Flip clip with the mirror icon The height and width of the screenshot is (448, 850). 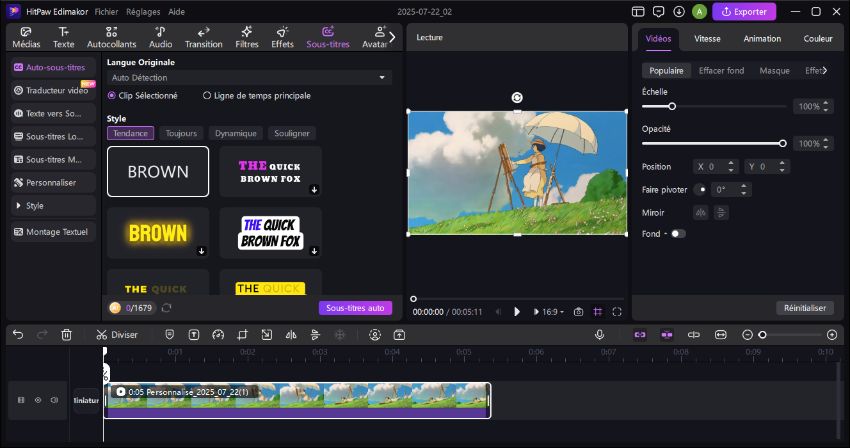[291, 335]
